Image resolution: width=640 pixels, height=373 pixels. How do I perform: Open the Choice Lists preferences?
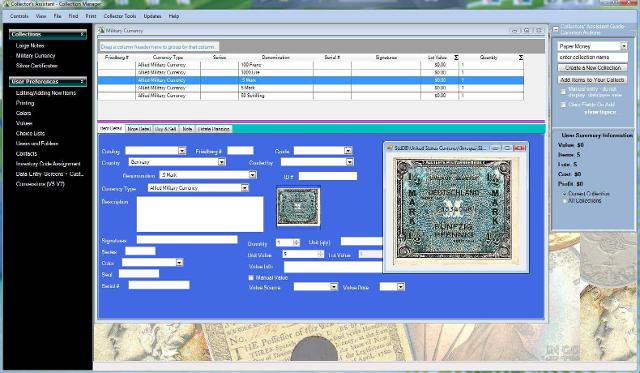coord(30,133)
